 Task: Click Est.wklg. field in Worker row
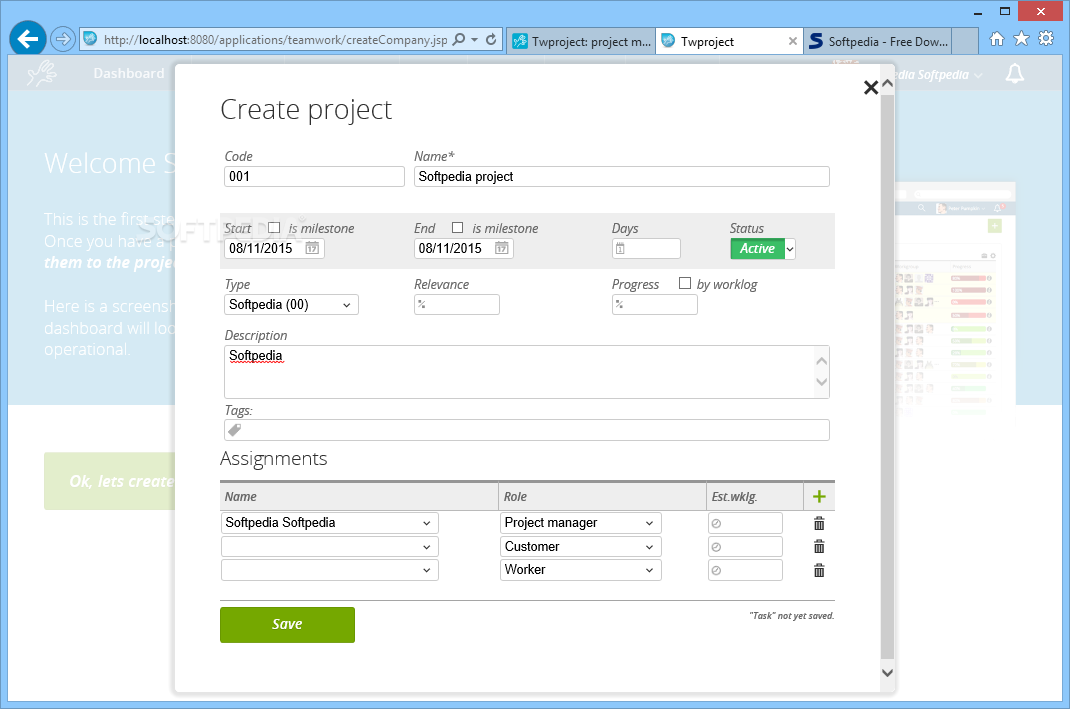pyautogui.click(x=745, y=570)
